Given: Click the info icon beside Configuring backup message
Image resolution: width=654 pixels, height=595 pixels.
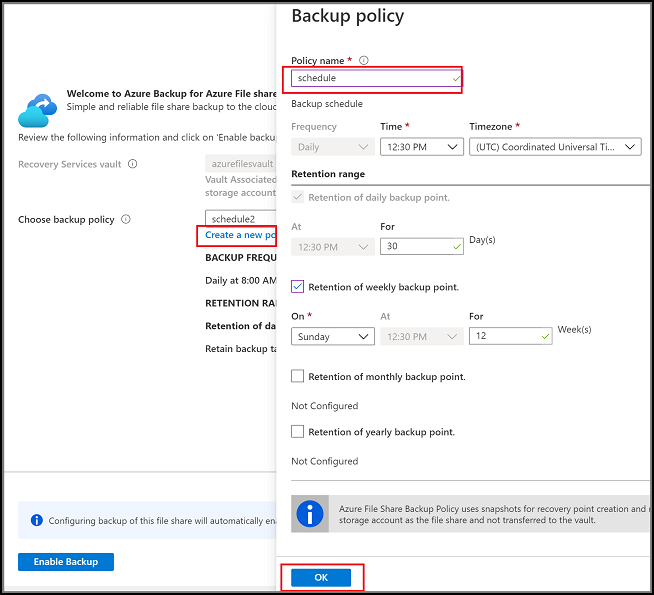Looking at the screenshot, I should click(x=37, y=520).
